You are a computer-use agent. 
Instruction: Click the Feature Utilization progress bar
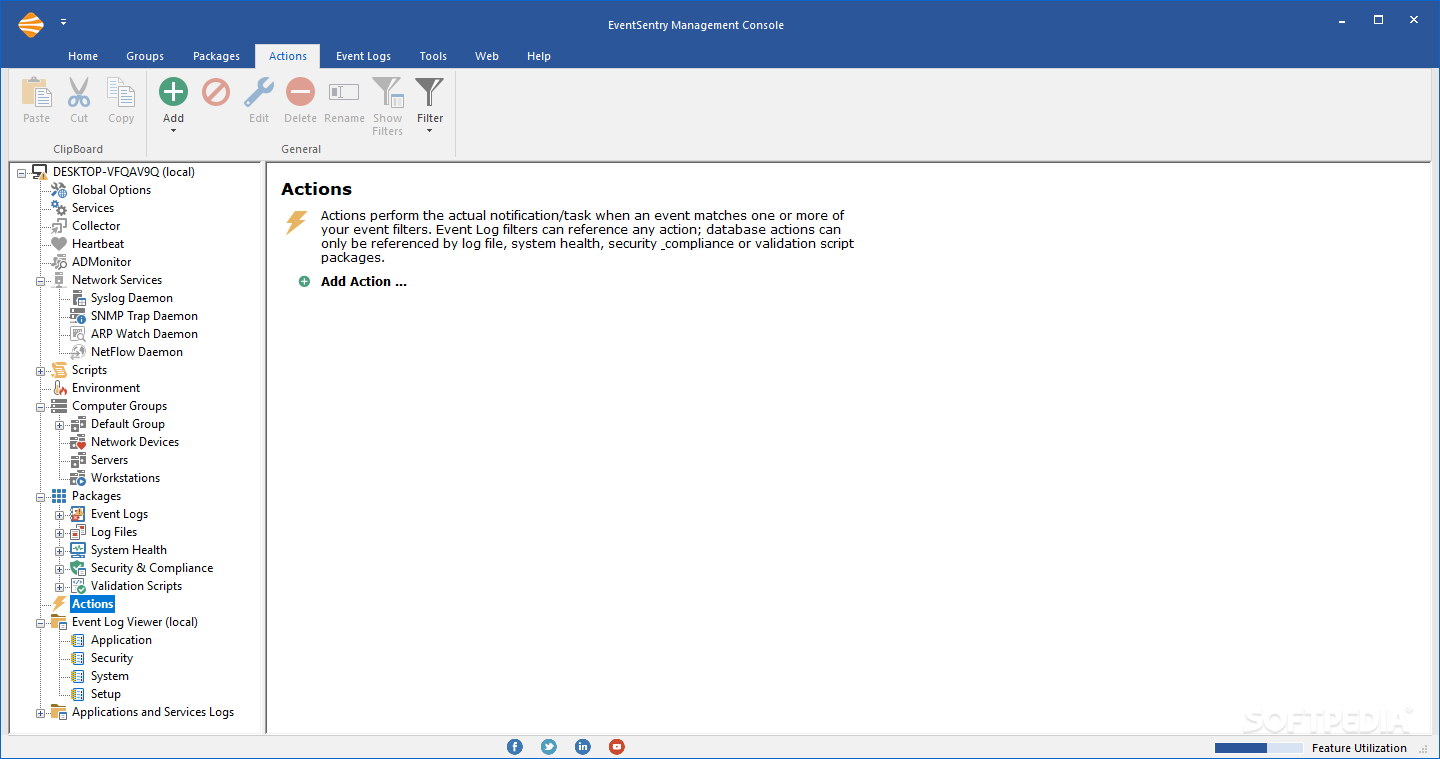(1259, 748)
